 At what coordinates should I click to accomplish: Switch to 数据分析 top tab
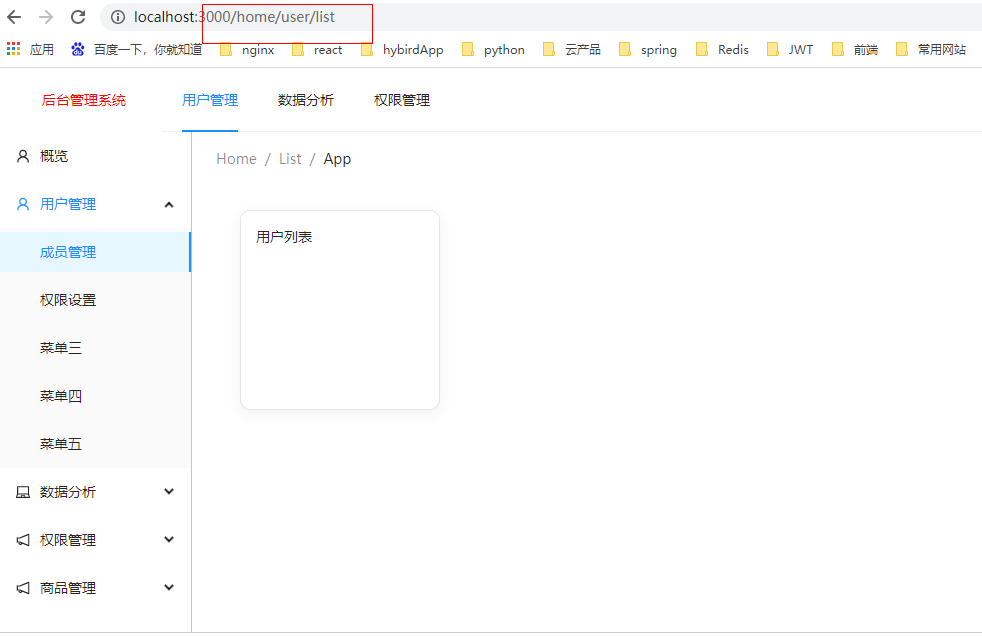click(306, 100)
